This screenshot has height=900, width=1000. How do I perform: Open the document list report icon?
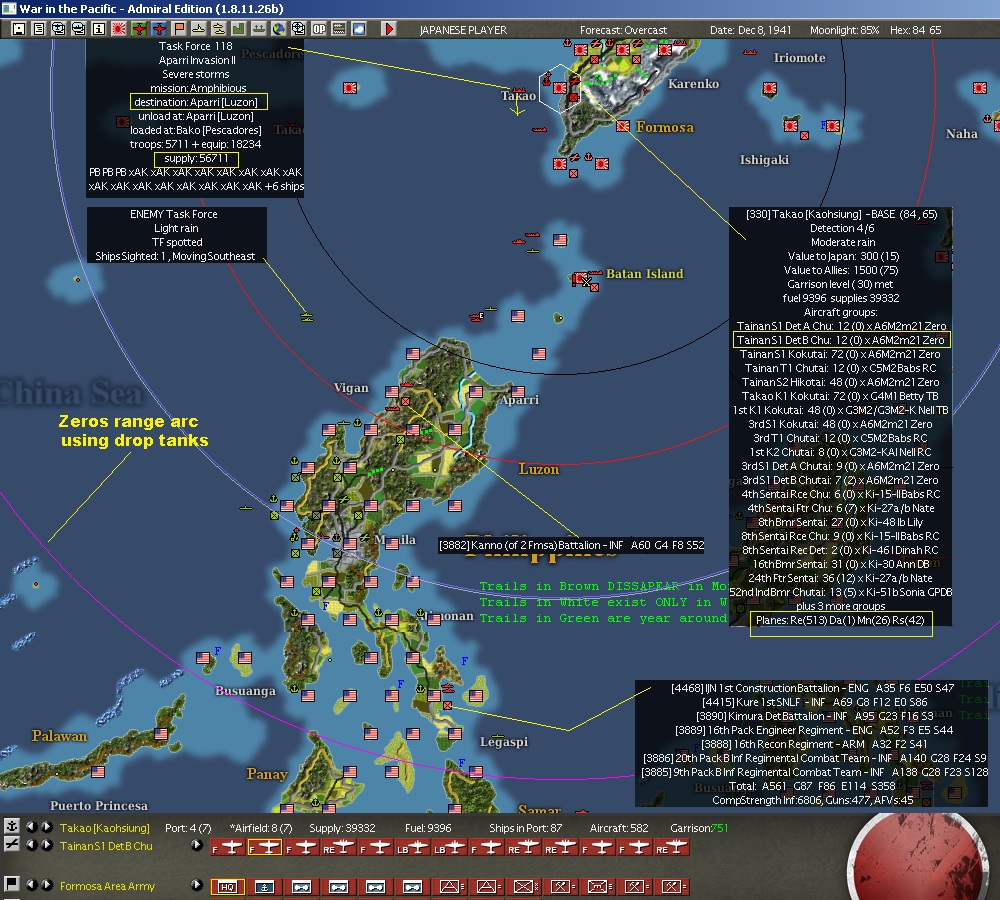click(39, 29)
